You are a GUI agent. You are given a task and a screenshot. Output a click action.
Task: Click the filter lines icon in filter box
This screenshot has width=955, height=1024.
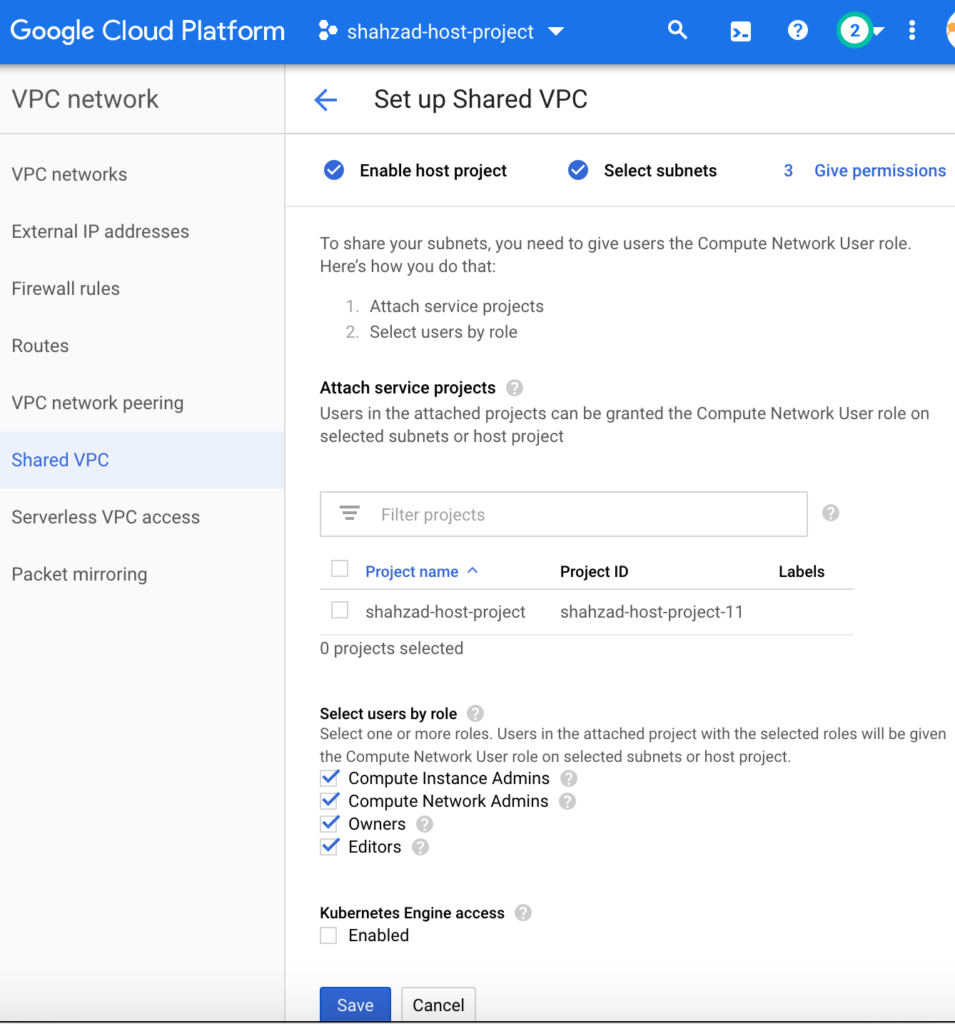coord(349,513)
